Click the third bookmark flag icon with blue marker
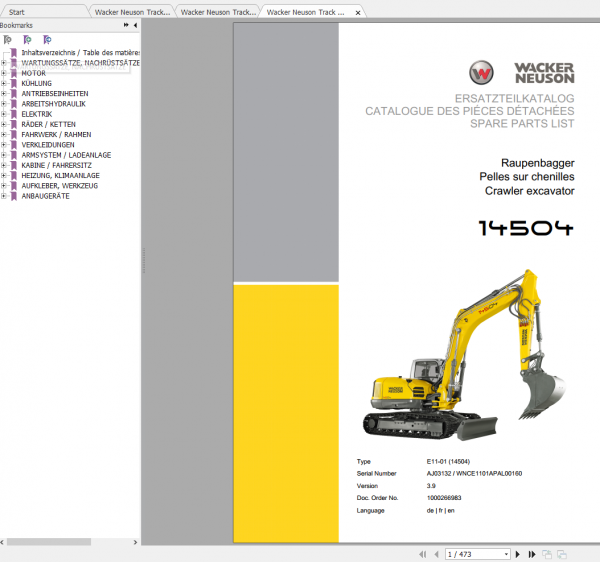The width and height of the screenshot is (600, 562). click(x=47, y=39)
